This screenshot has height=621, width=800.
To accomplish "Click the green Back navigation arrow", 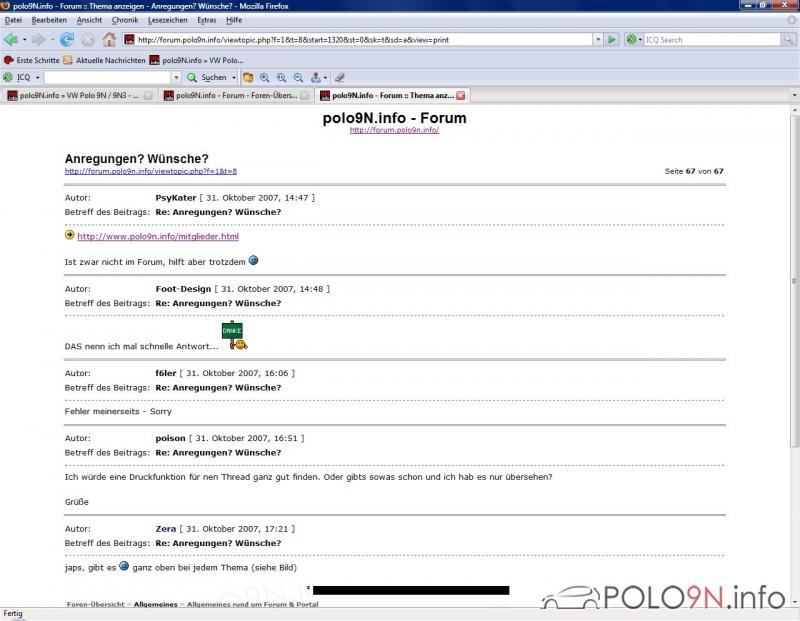I will point(11,40).
